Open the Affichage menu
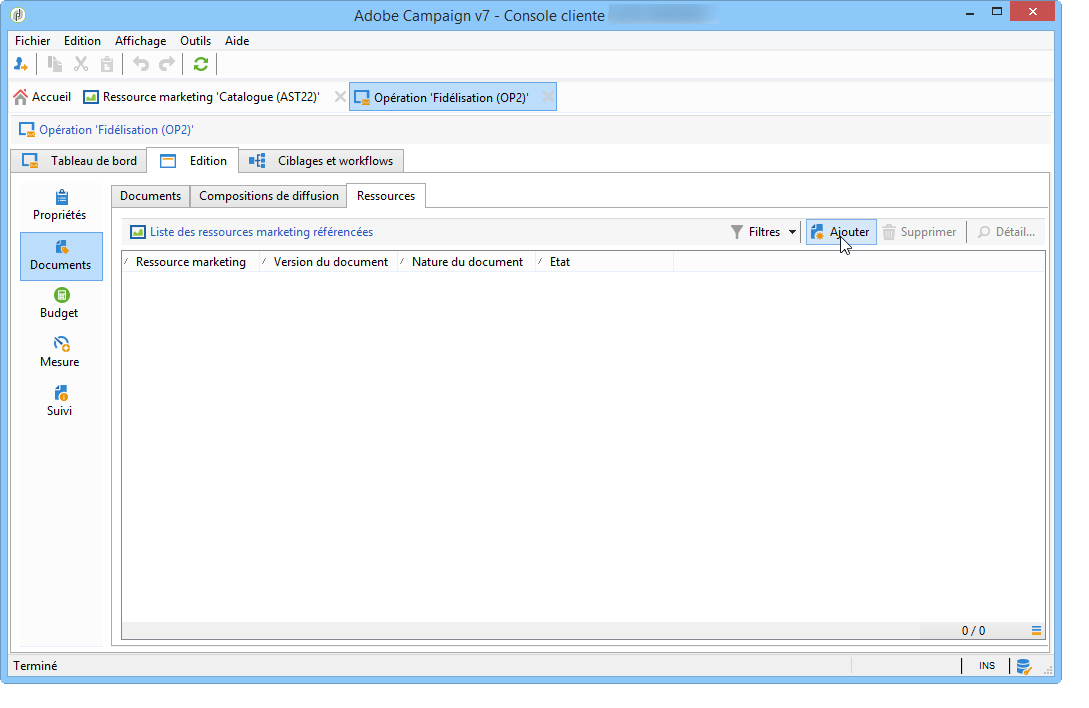The height and width of the screenshot is (708, 1089). (x=140, y=41)
